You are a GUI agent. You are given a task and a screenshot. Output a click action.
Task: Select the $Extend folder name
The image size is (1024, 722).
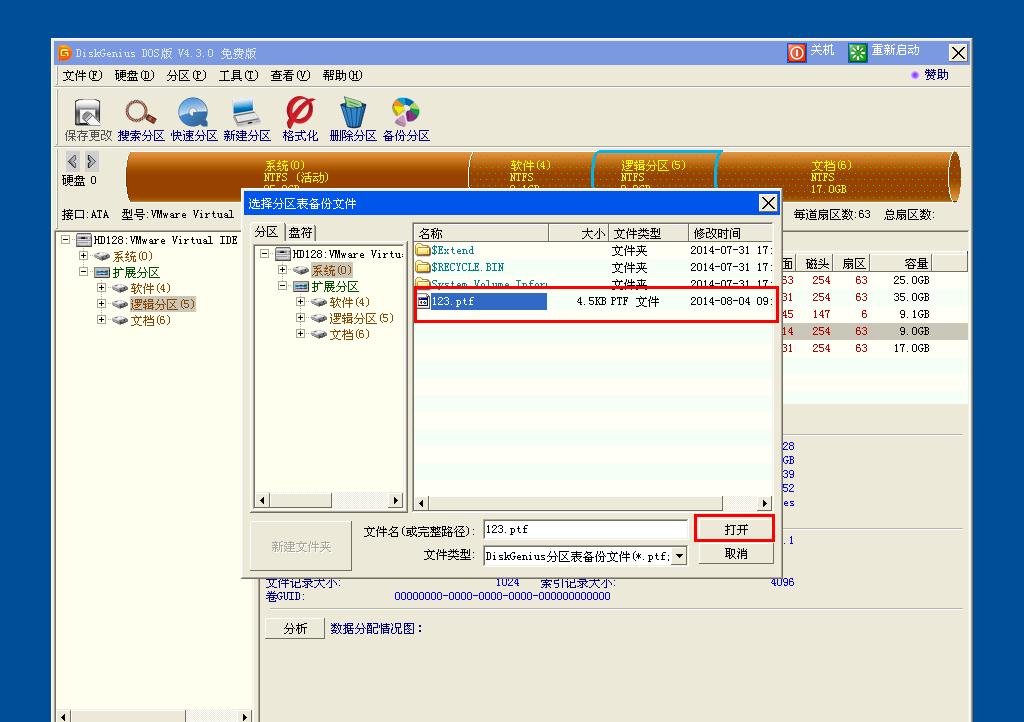[453, 250]
